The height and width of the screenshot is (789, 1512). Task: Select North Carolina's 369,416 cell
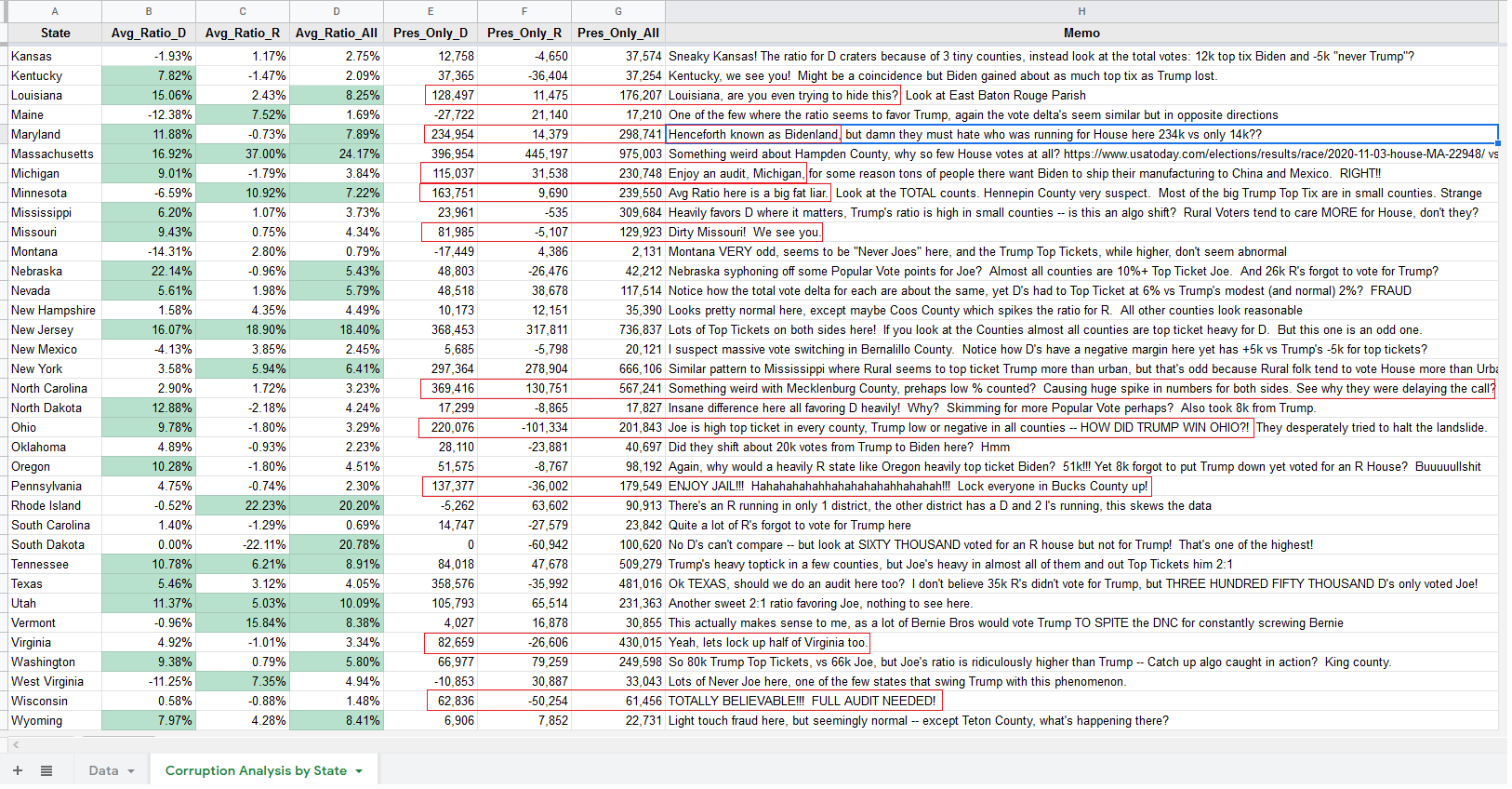point(431,388)
